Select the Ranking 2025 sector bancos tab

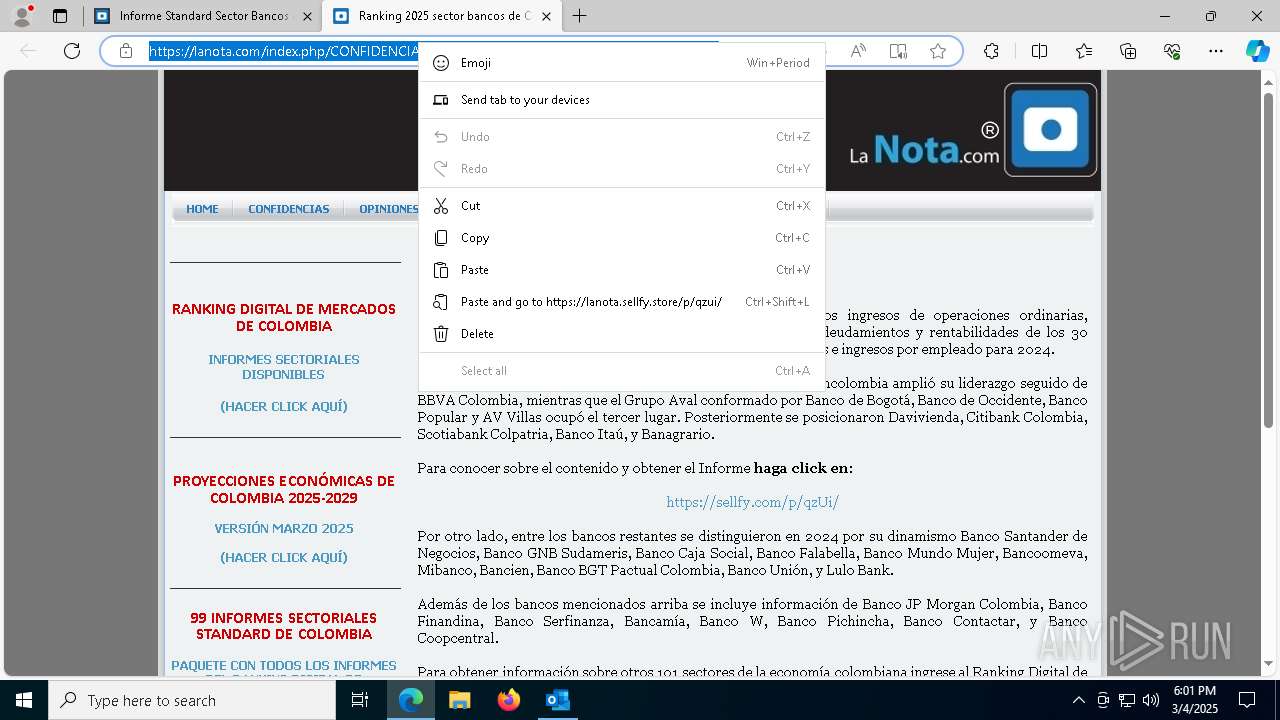441,16
